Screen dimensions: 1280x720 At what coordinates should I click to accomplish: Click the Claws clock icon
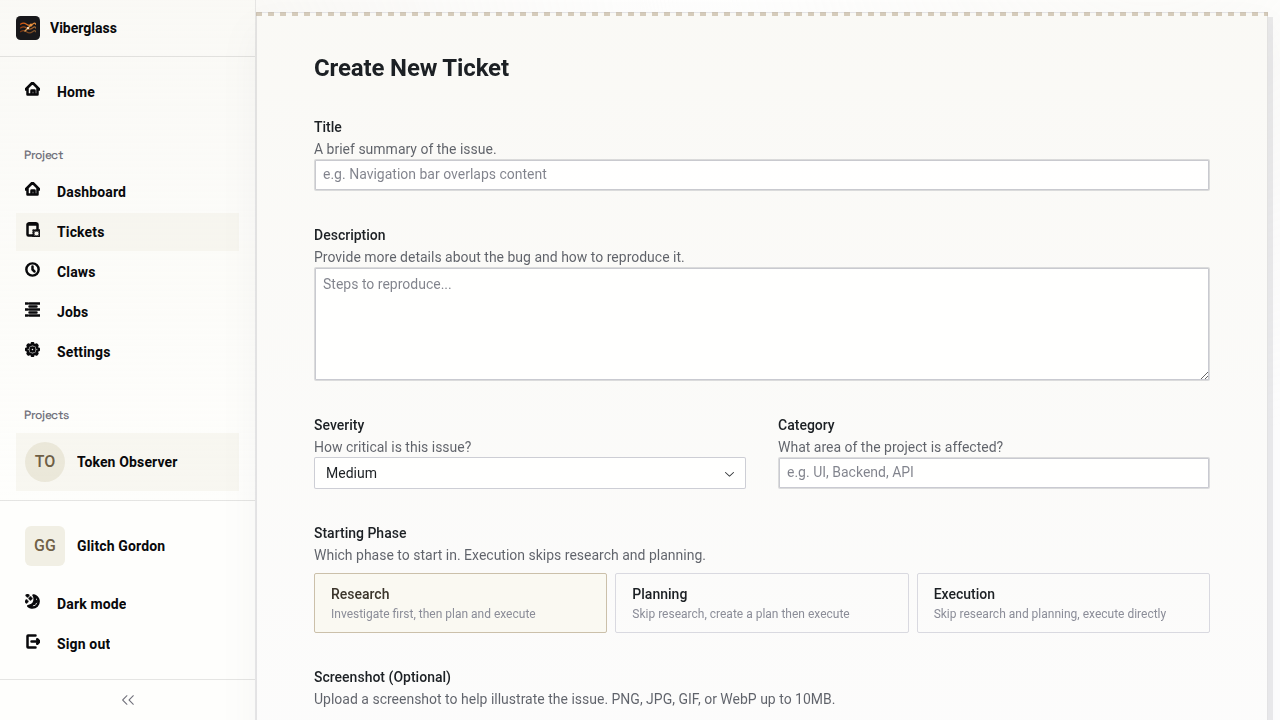click(x=33, y=270)
